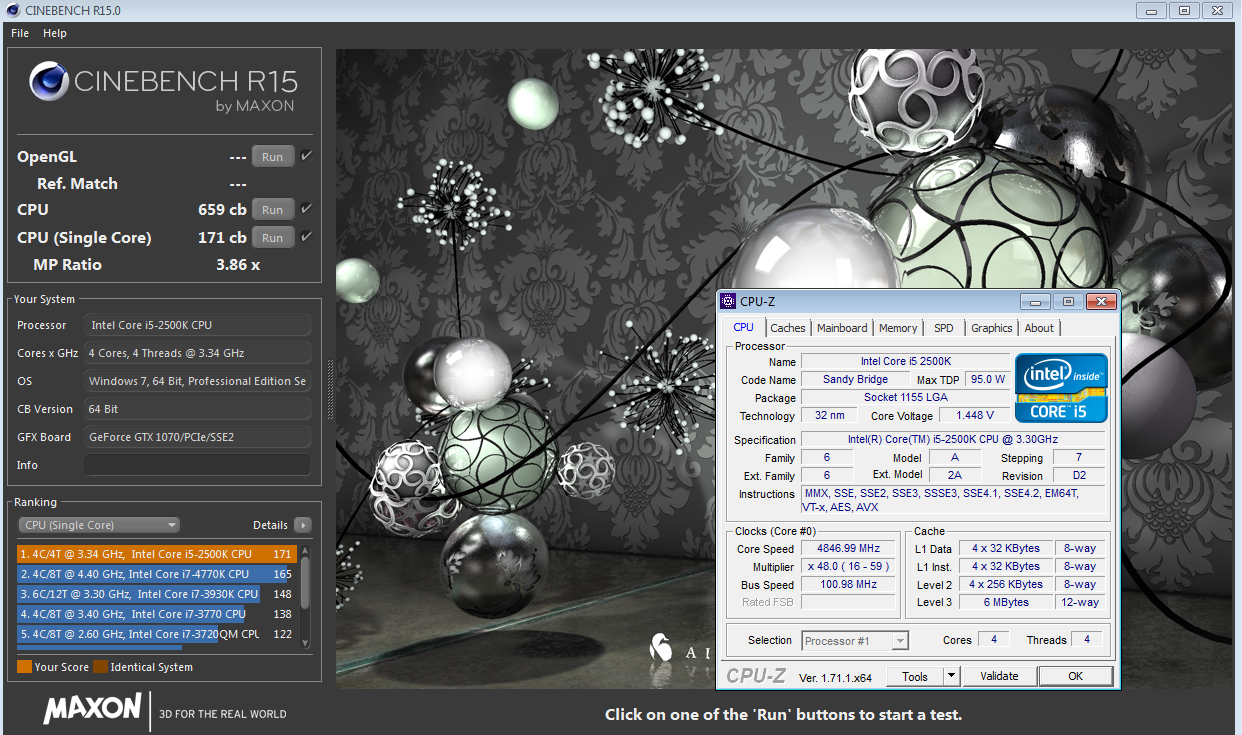Click the Cinebench R15 logo icon
1242x735 pixels.
point(49,83)
